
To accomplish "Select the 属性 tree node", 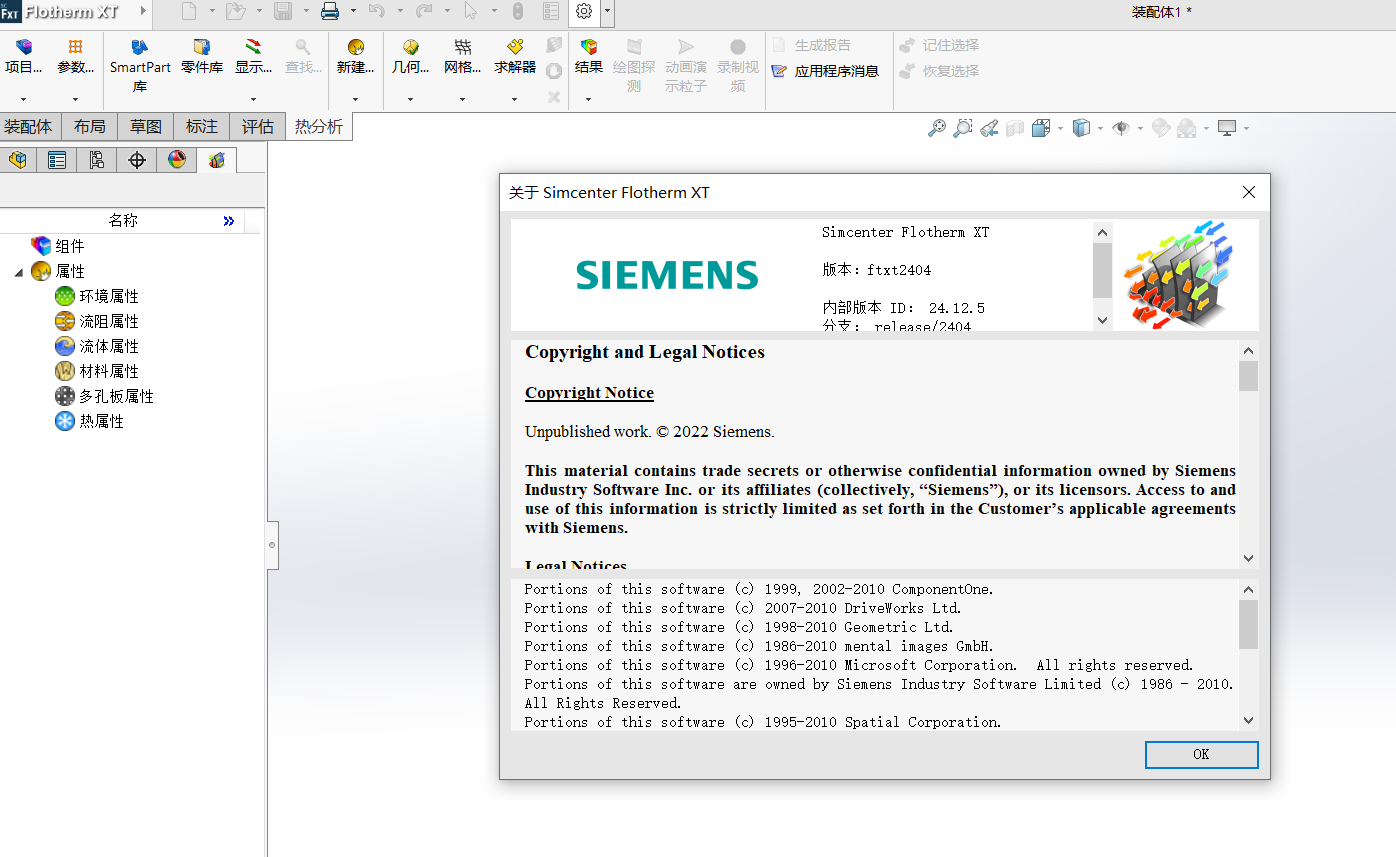I will click(x=70, y=271).
